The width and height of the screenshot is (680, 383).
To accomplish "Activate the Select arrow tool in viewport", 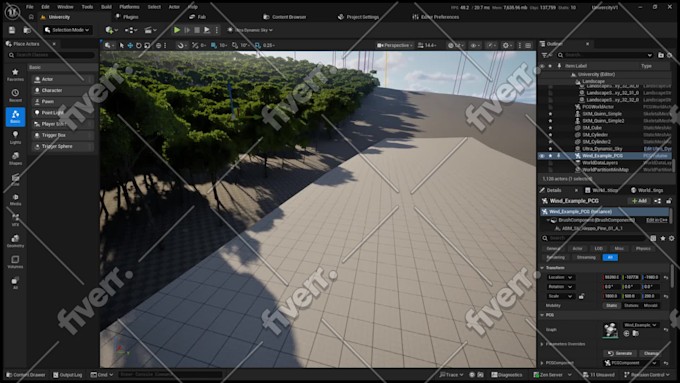I will [121, 45].
